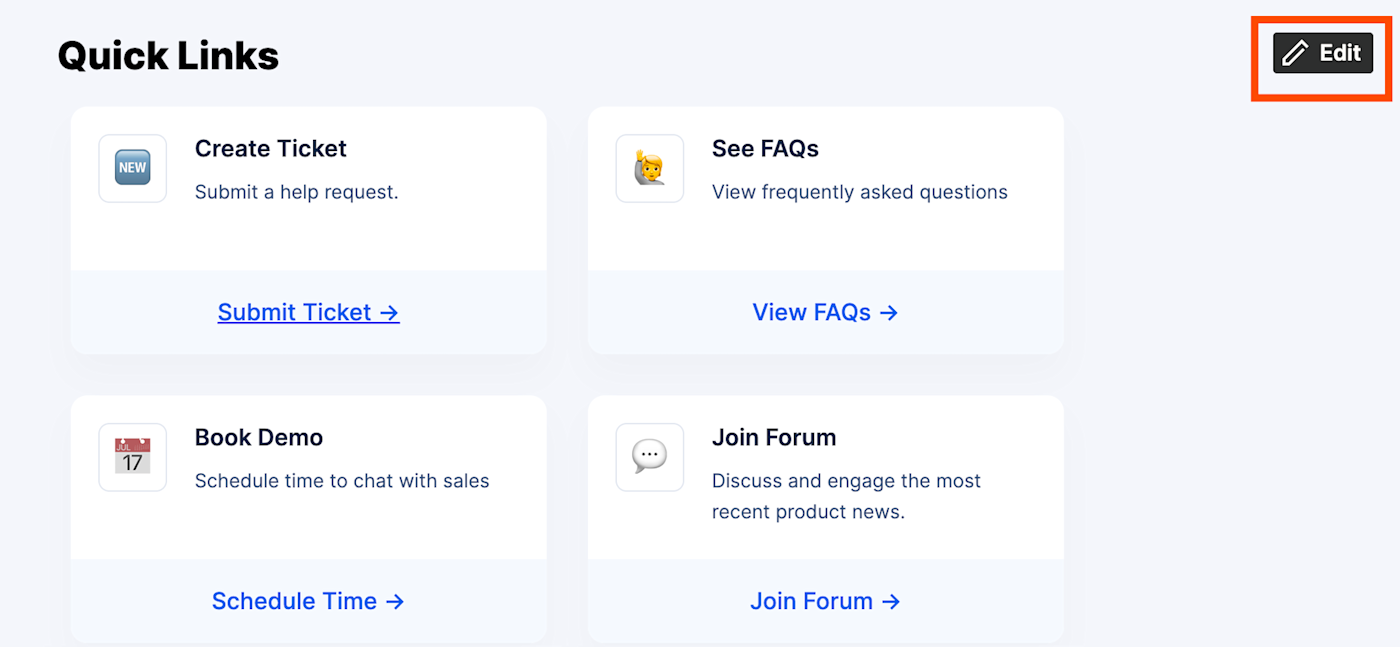The height and width of the screenshot is (647, 1400).
Task: Follow the Schedule Time link
Action: coord(308,601)
